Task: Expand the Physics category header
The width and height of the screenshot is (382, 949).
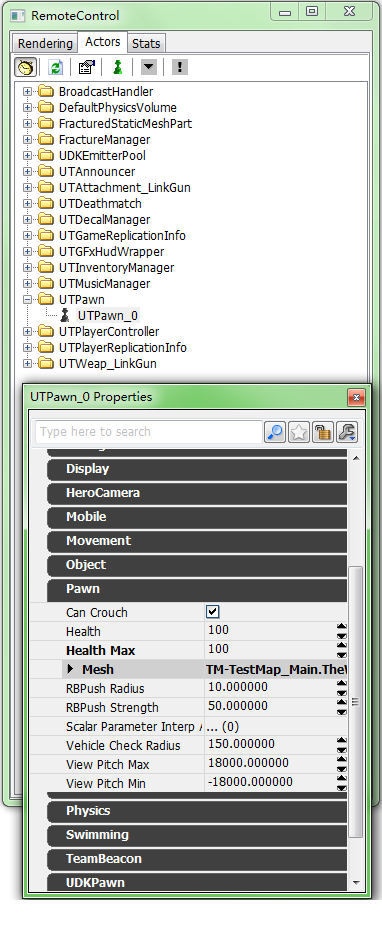Action: (197, 811)
